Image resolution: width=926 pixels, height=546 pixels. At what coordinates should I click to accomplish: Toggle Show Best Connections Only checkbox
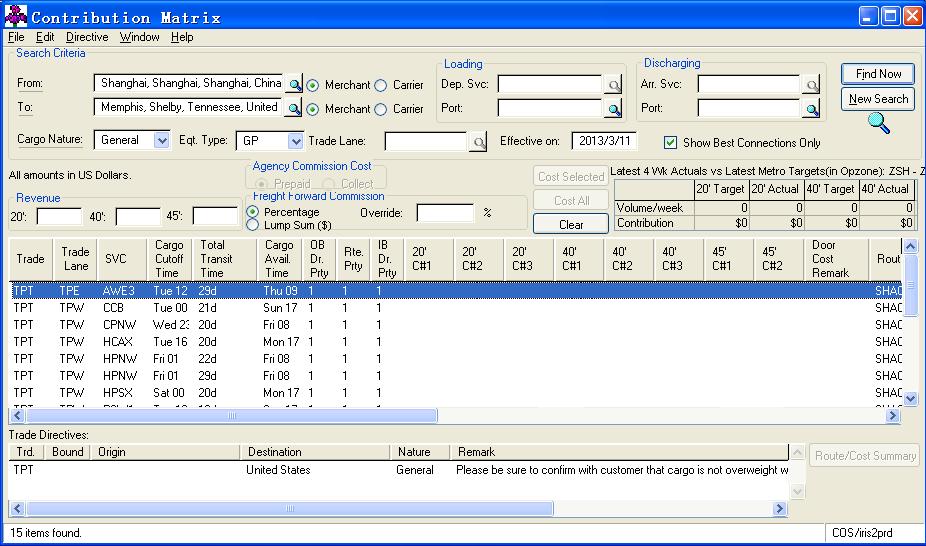671,143
